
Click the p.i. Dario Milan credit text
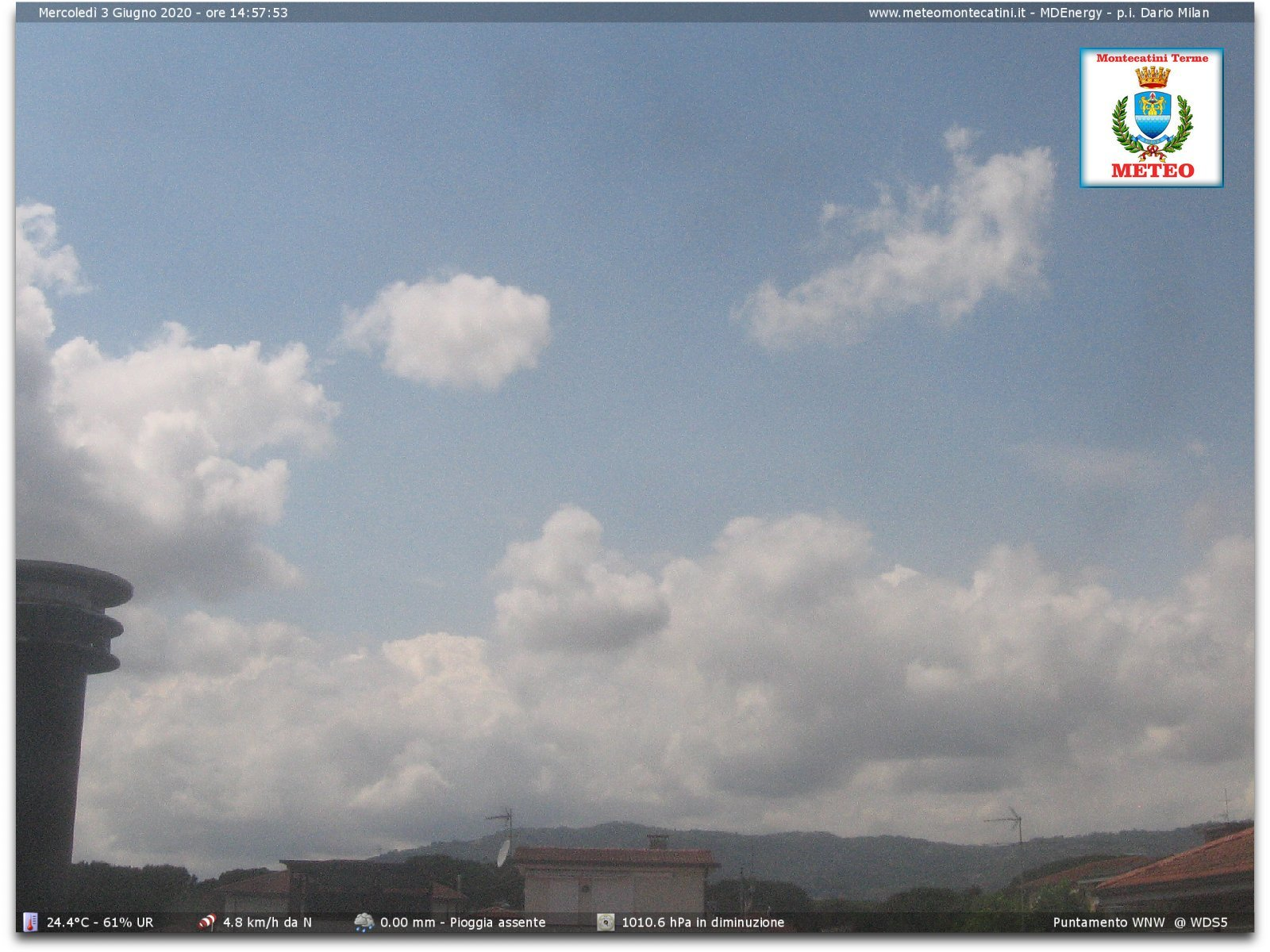tap(1163, 13)
